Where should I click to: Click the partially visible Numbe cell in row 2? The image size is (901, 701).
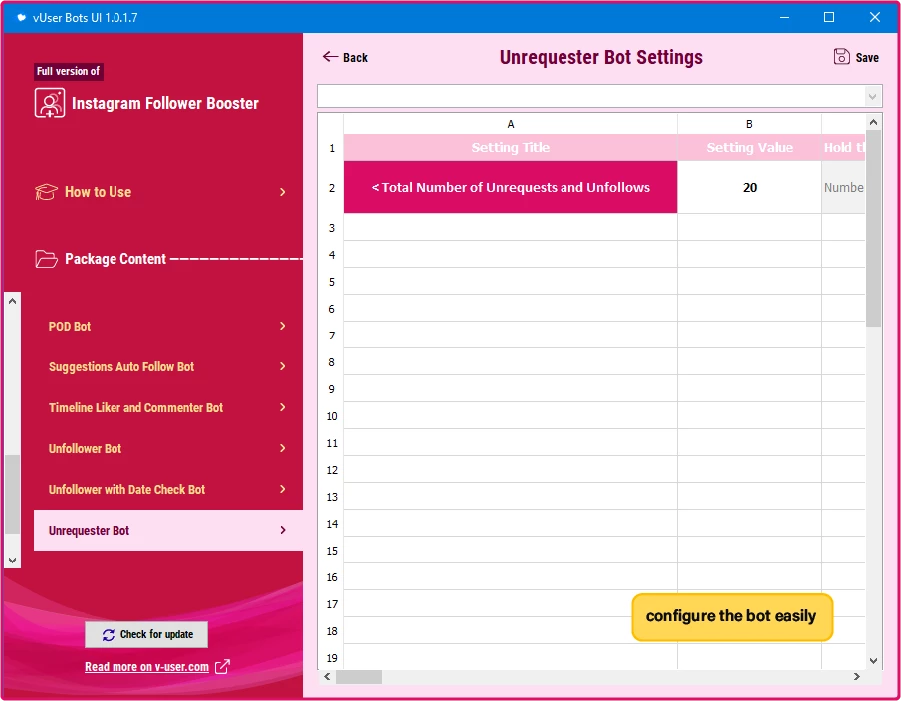coord(844,187)
